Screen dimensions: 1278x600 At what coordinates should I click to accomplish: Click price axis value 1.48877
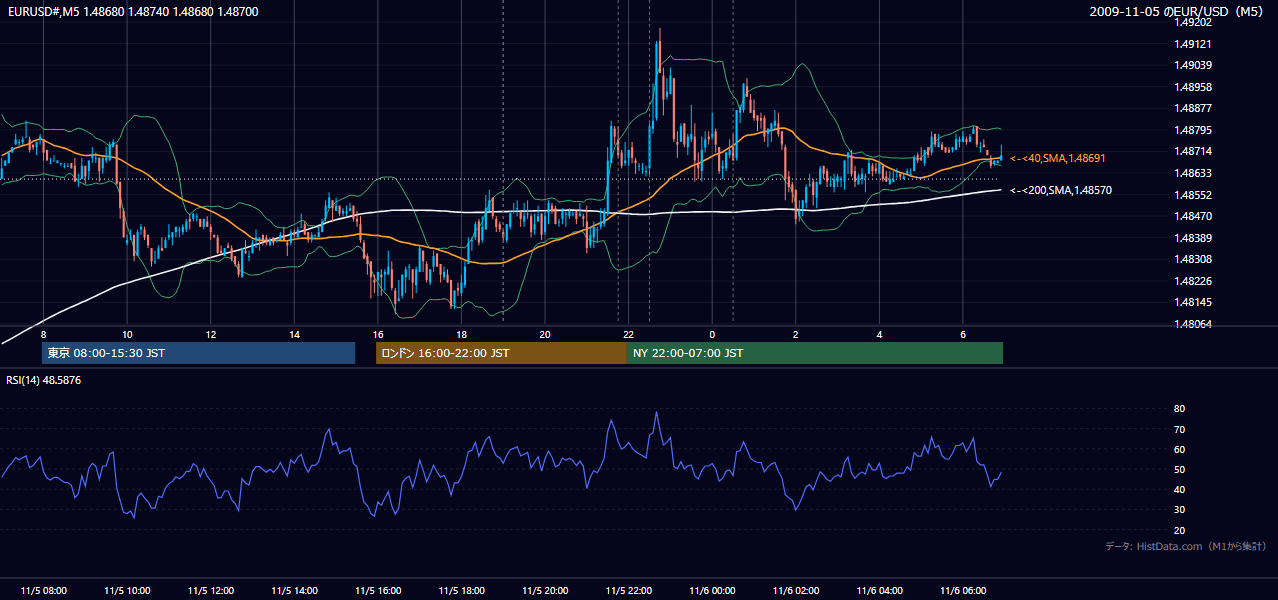tap(1192, 109)
